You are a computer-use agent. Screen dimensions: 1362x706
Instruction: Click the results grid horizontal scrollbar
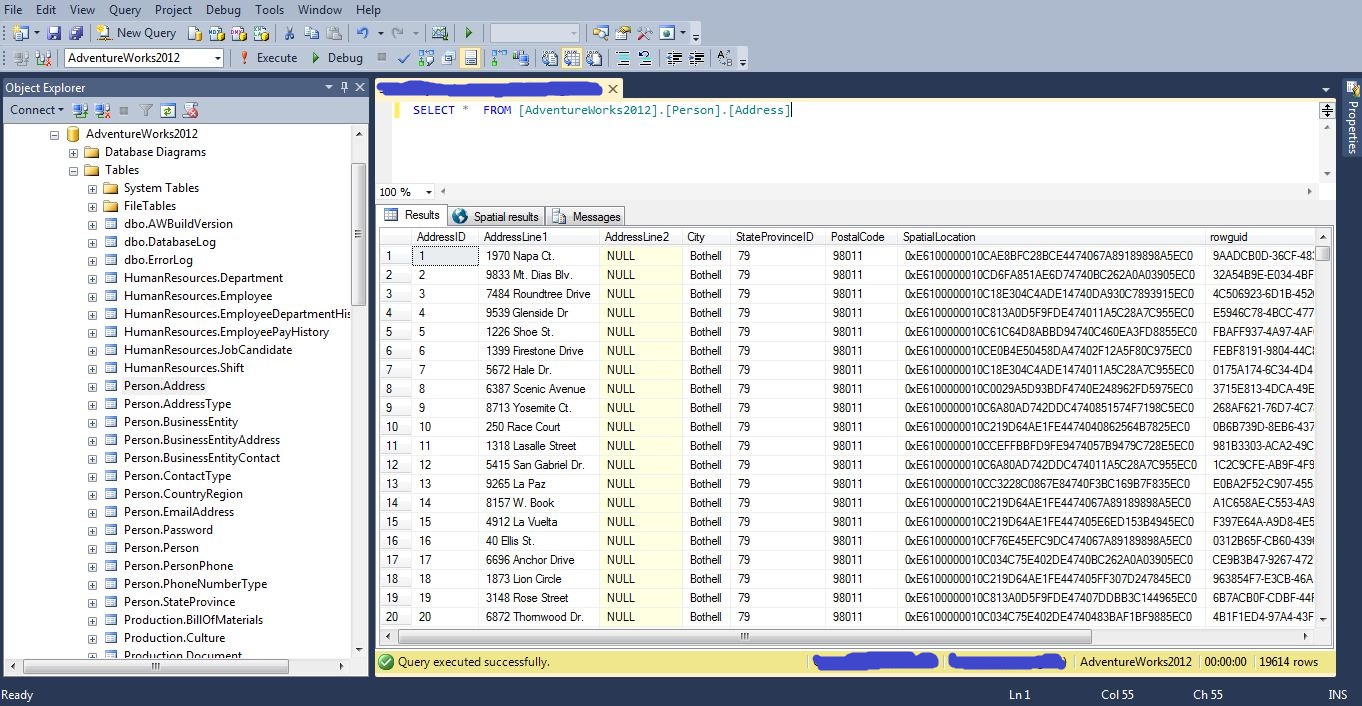[x=744, y=636]
